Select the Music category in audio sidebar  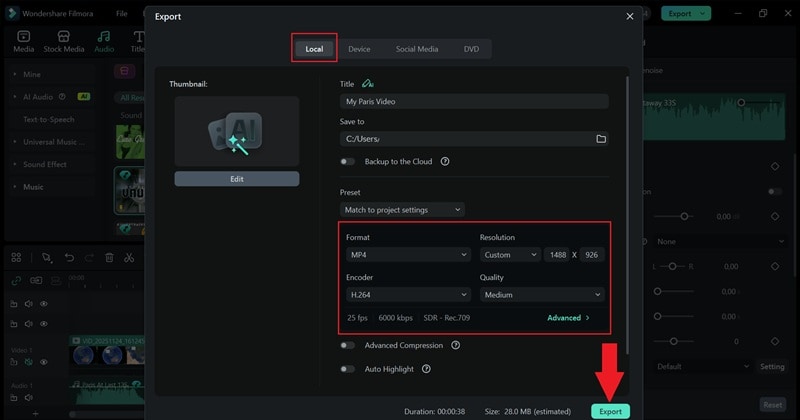(x=33, y=187)
